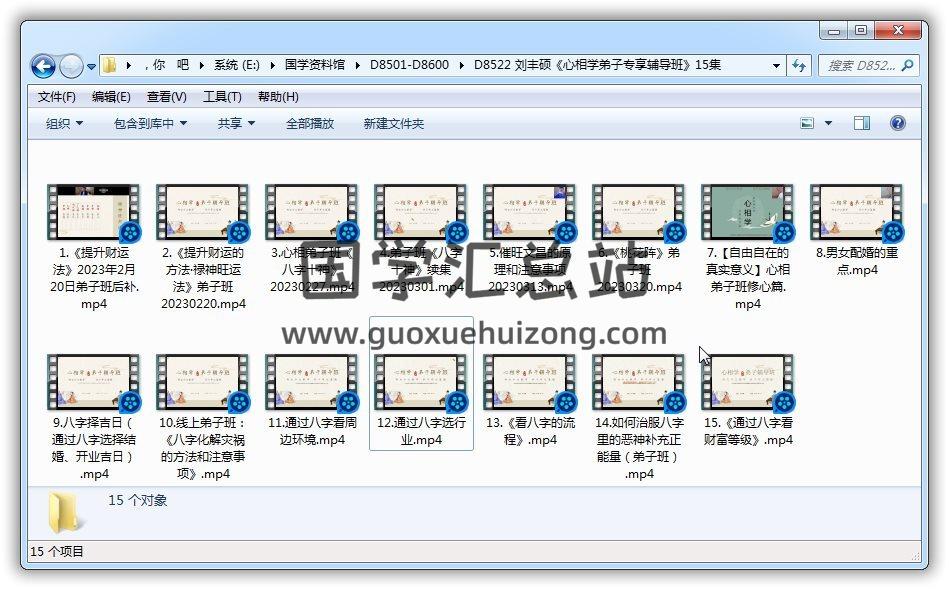
Task: Open the recent pages dropdown arrow
Action: [91, 67]
